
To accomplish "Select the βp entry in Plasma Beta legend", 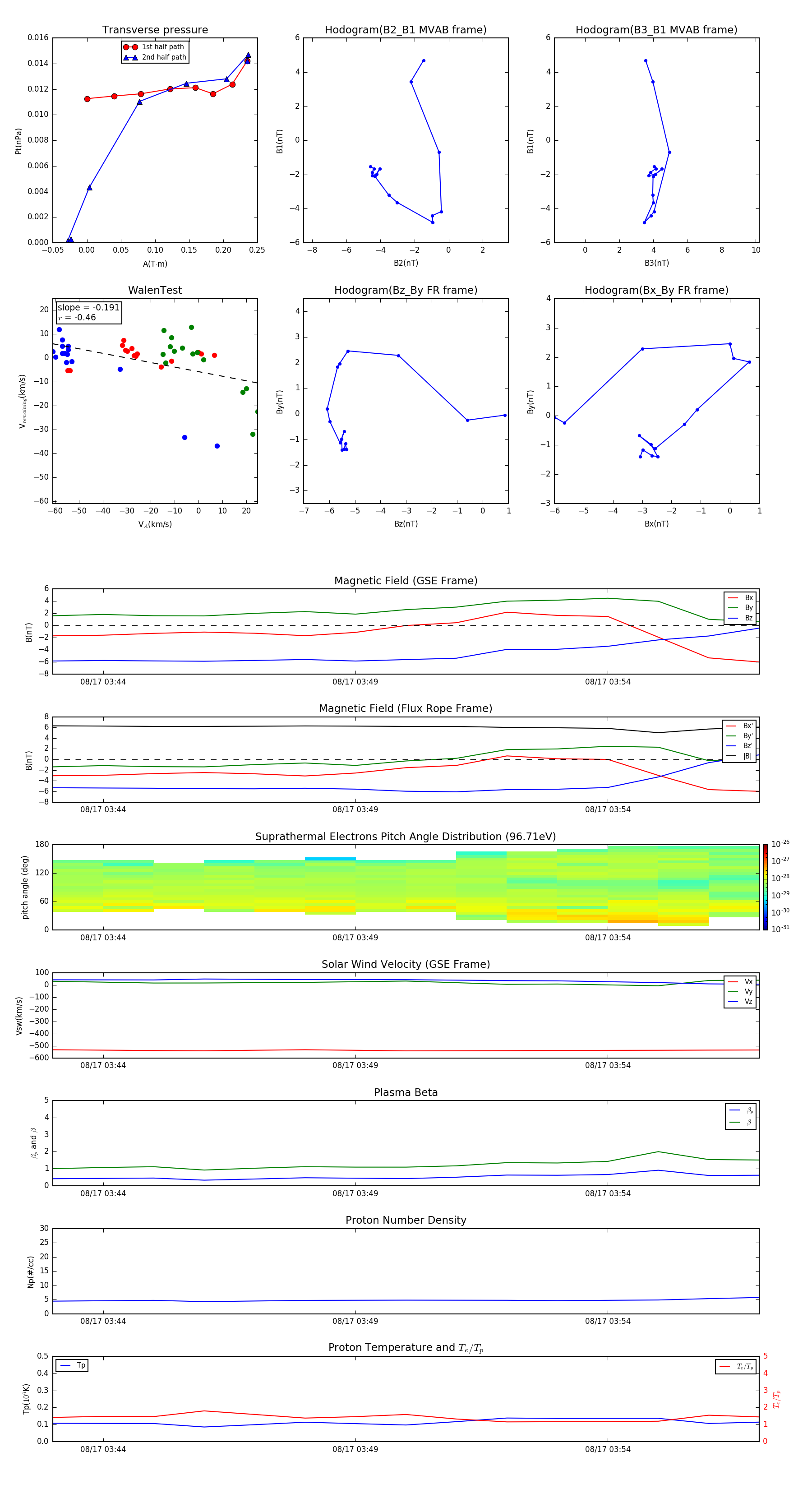I will [x=741, y=1110].
